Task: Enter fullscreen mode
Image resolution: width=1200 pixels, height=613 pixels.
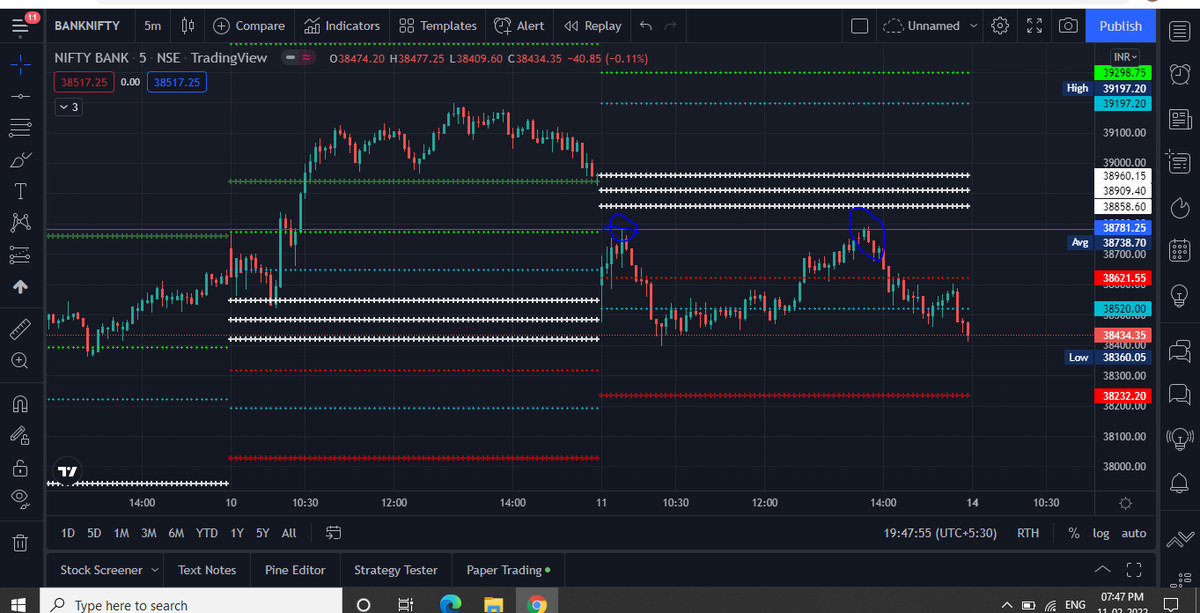Action: coord(1034,26)
